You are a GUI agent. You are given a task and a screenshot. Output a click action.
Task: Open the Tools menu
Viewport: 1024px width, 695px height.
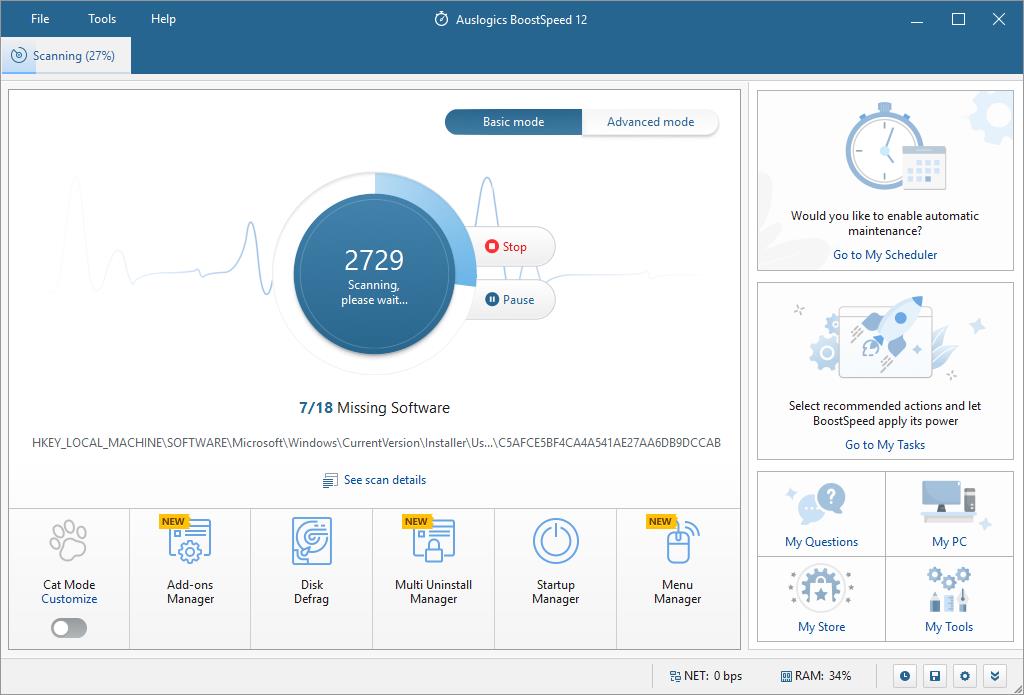point(102,19)
